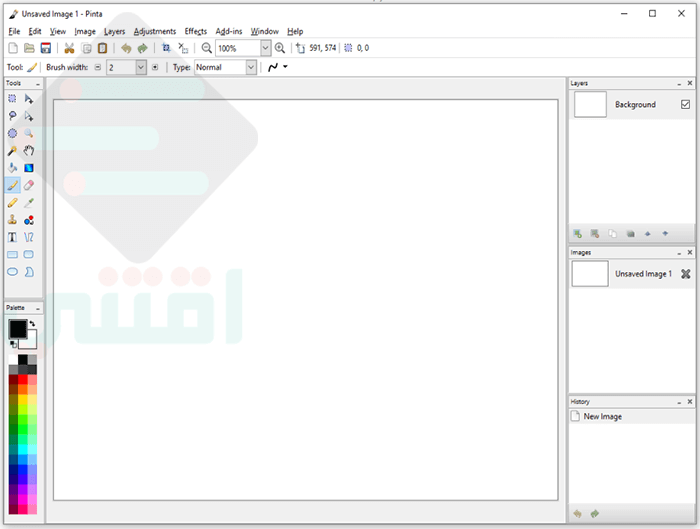This screenshot has height=529, width=700.
Task: Pick the Color Picker eyedropper tool
Action: coord(29,203)
